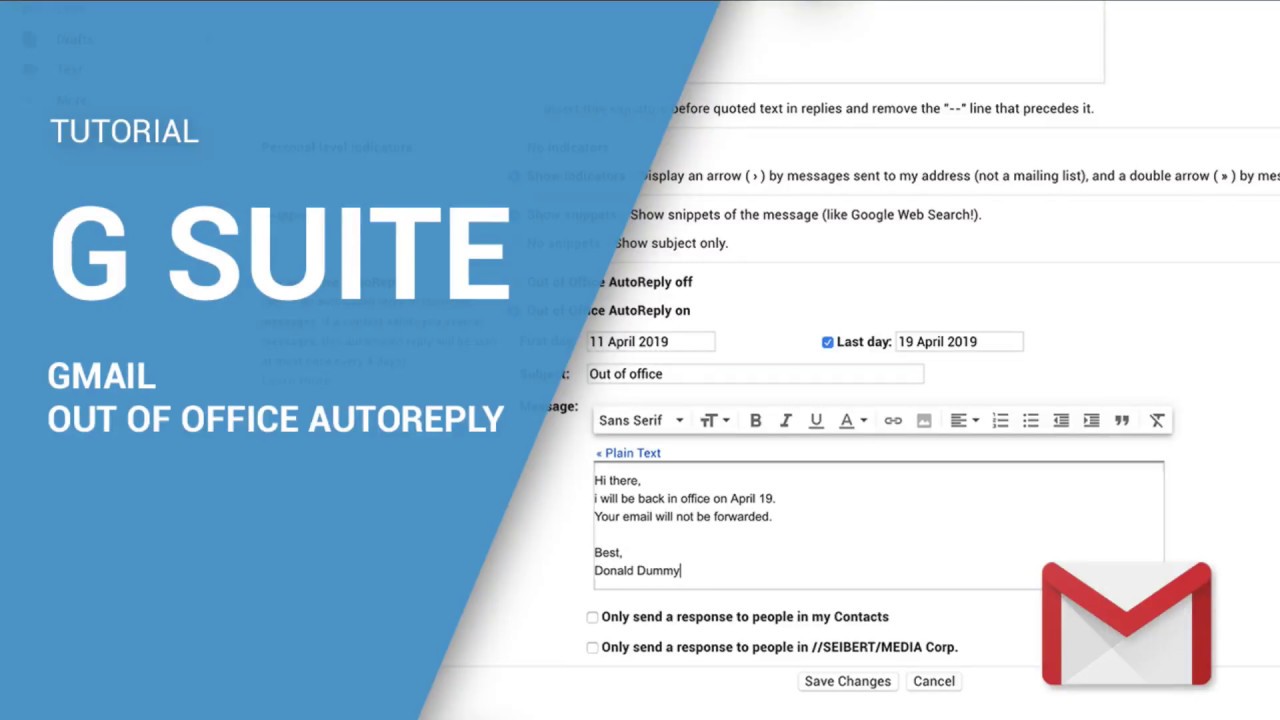Click the subject field containing Out of office
This screenshot has width=1280, height=720.
tap(755, 374)
